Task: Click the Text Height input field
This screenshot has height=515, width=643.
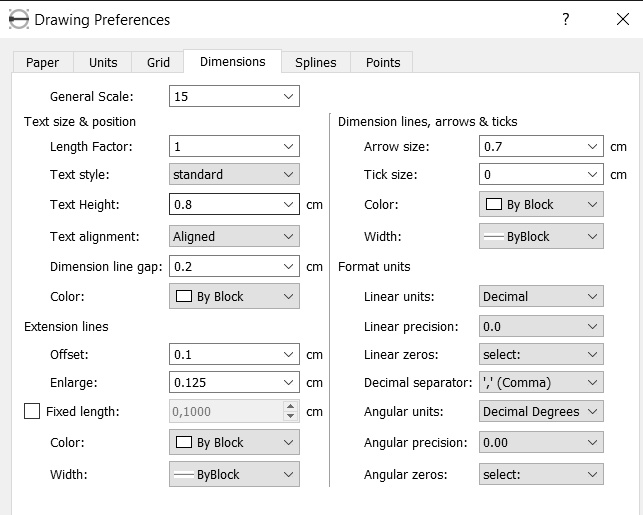Action: (x=224, y=205)
